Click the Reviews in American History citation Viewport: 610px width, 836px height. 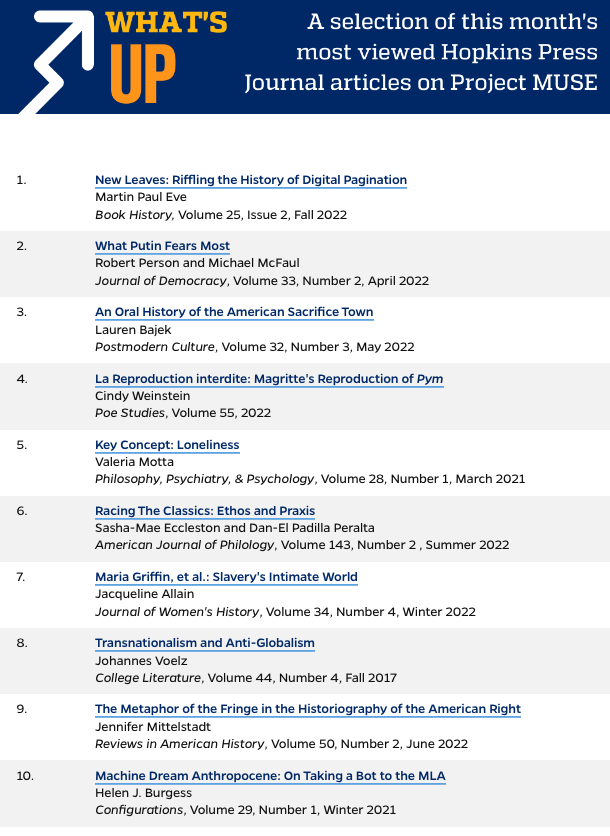[282, 744]
